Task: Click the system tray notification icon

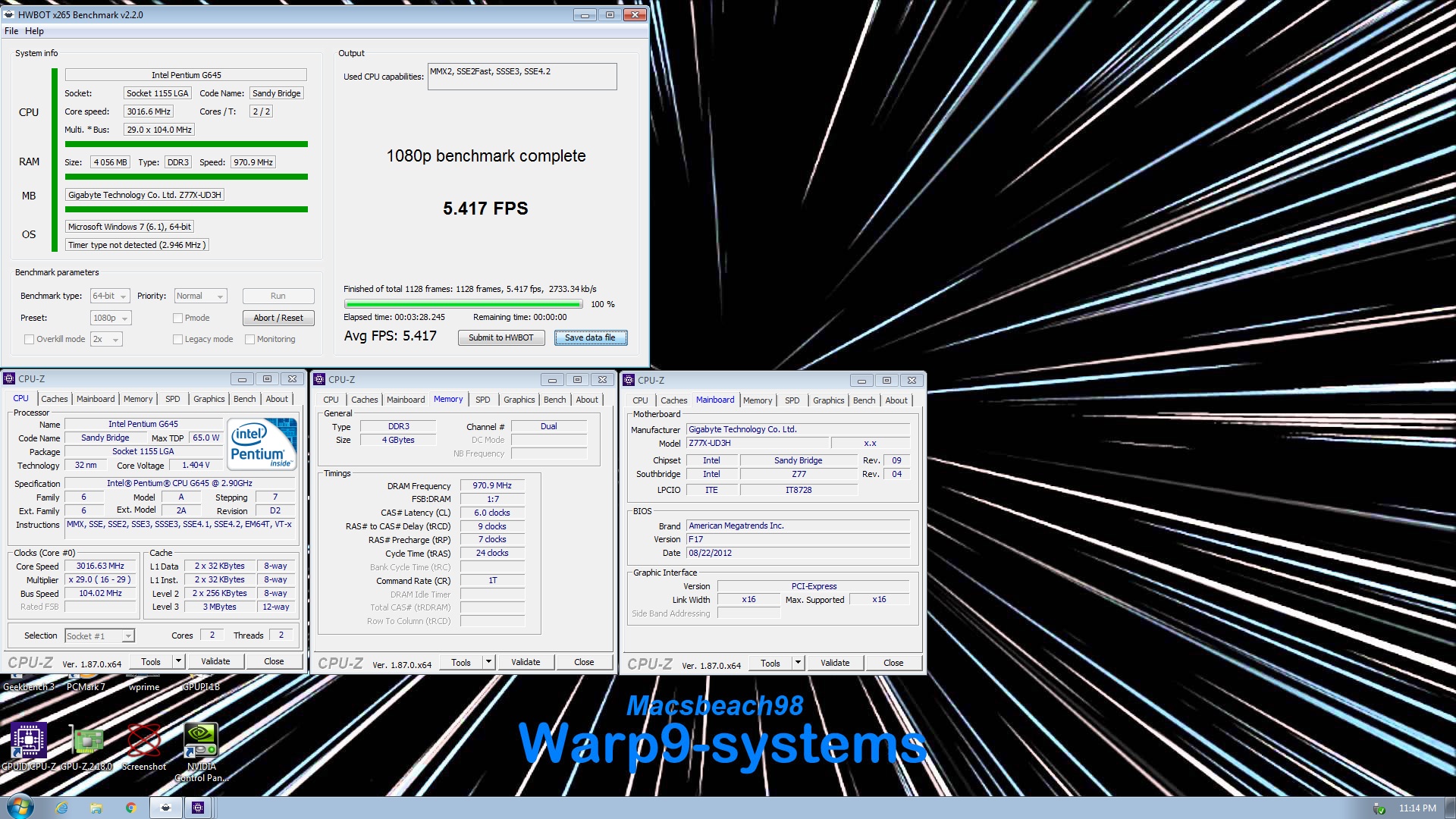Action: coord(1379,808)
